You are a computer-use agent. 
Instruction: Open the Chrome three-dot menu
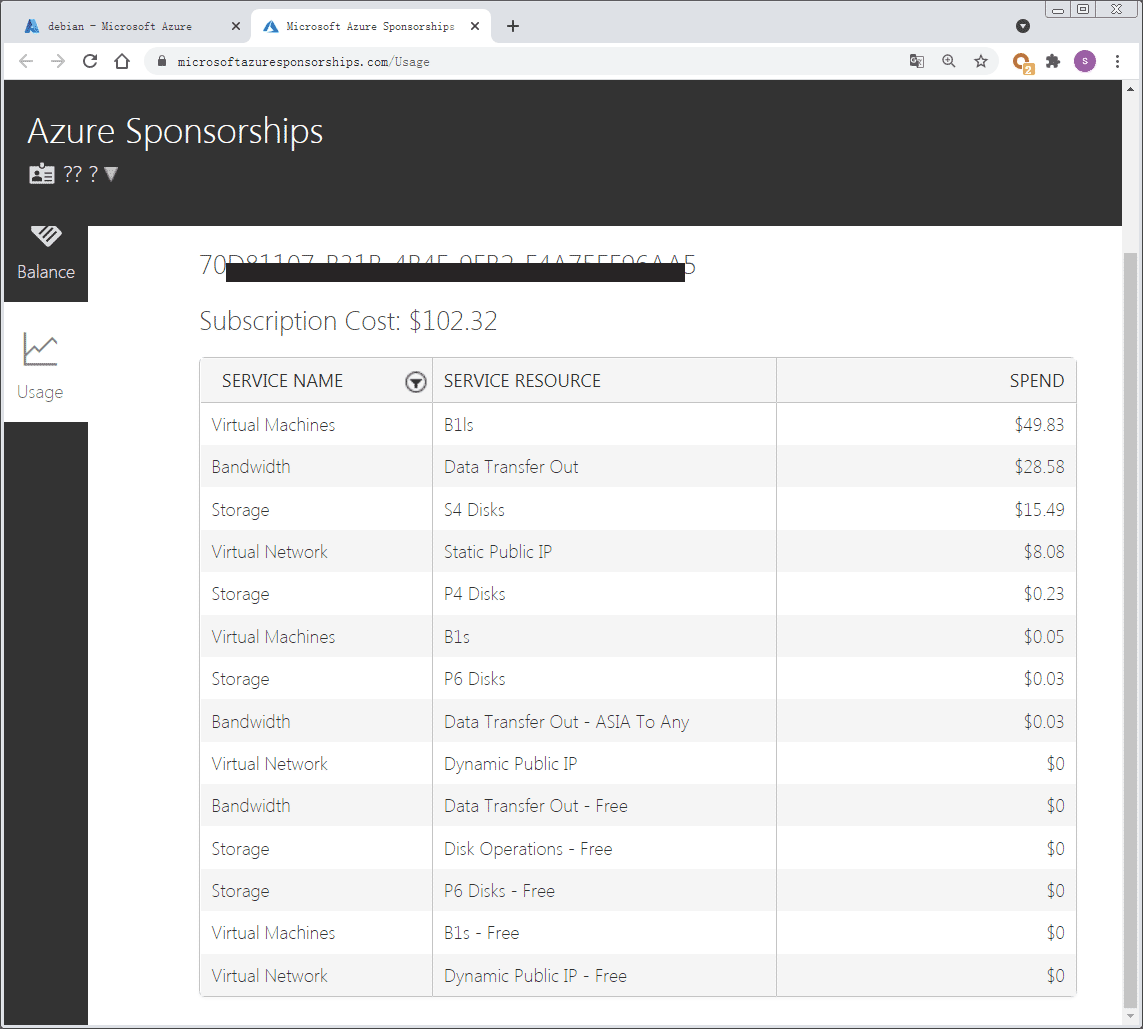tap(1117, 61)
